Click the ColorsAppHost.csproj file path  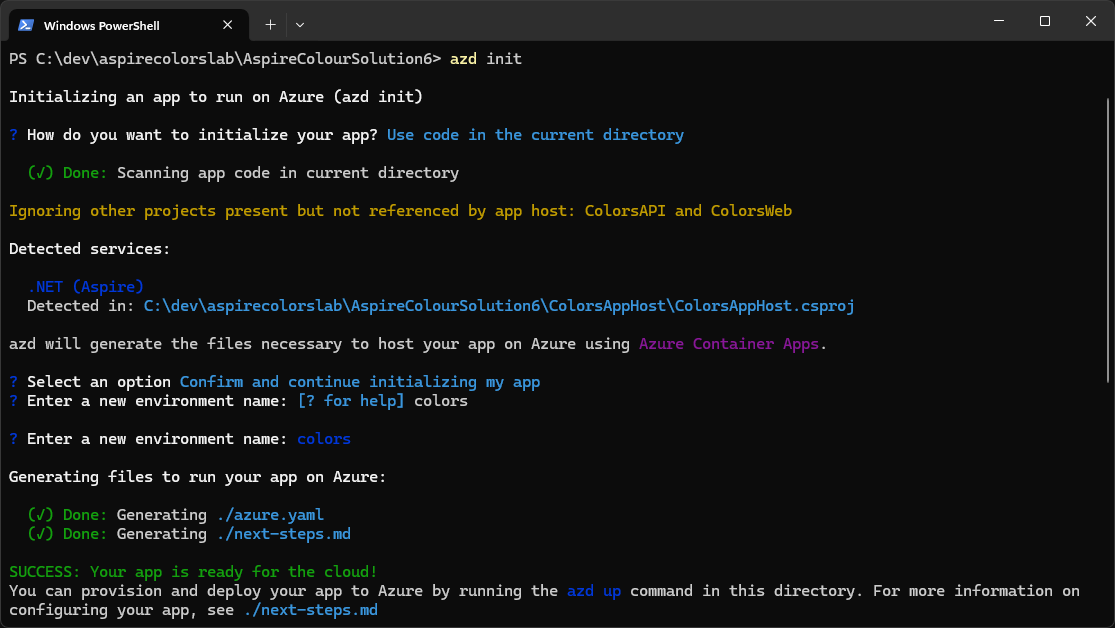click(499, 306)
